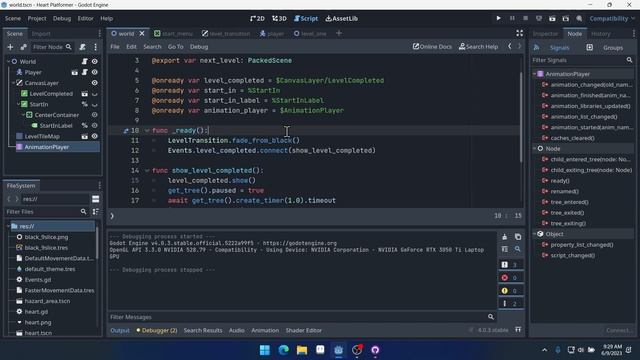Viewport: 640px width, 360px height.
Task: Run the project with the Play button
Action: pyautogui.click(x=498, y=18)
